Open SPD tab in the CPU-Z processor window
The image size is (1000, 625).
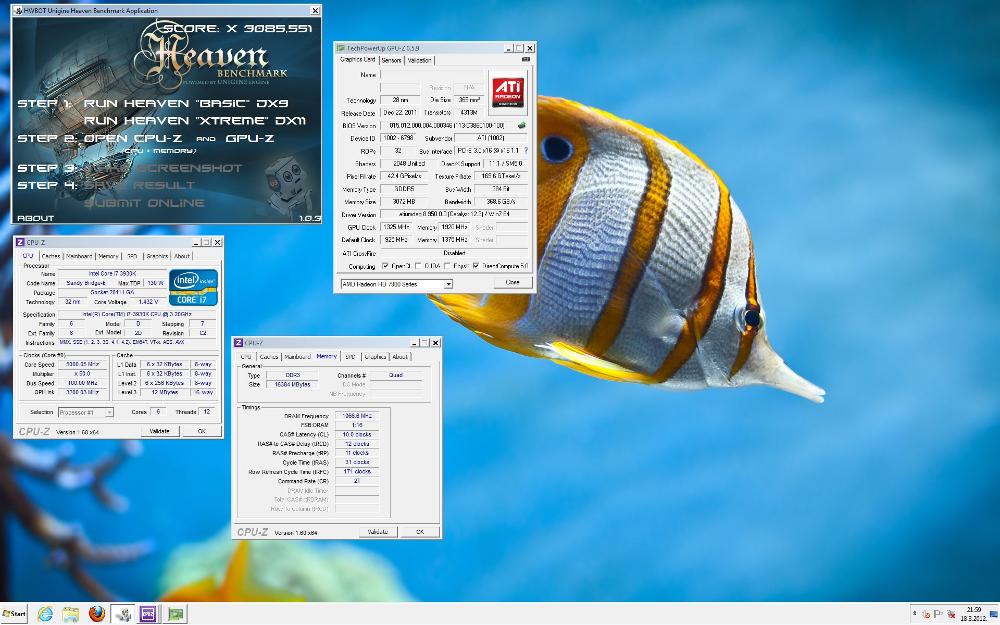(132, 256)
